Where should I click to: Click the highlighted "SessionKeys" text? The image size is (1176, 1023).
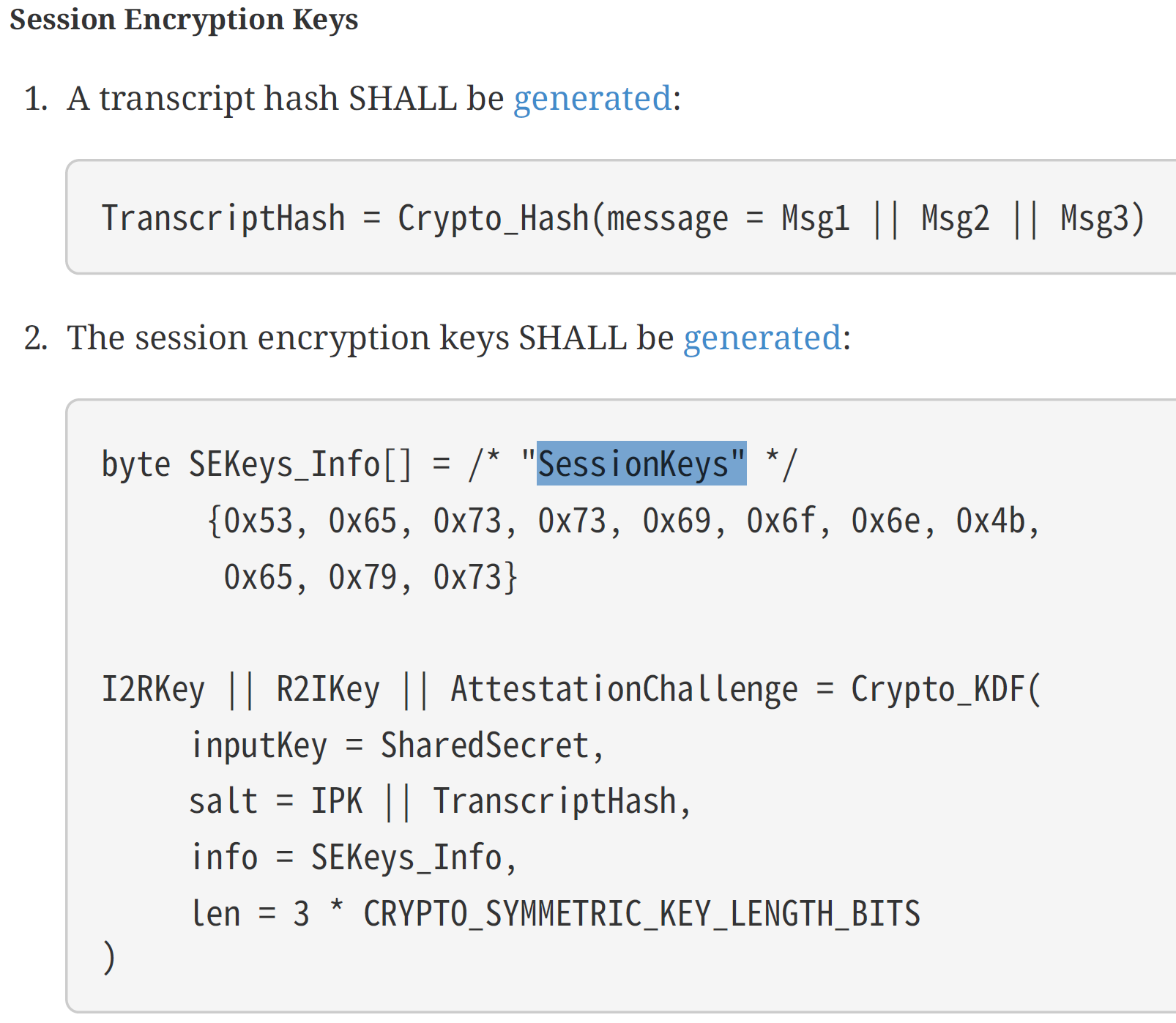641,464
